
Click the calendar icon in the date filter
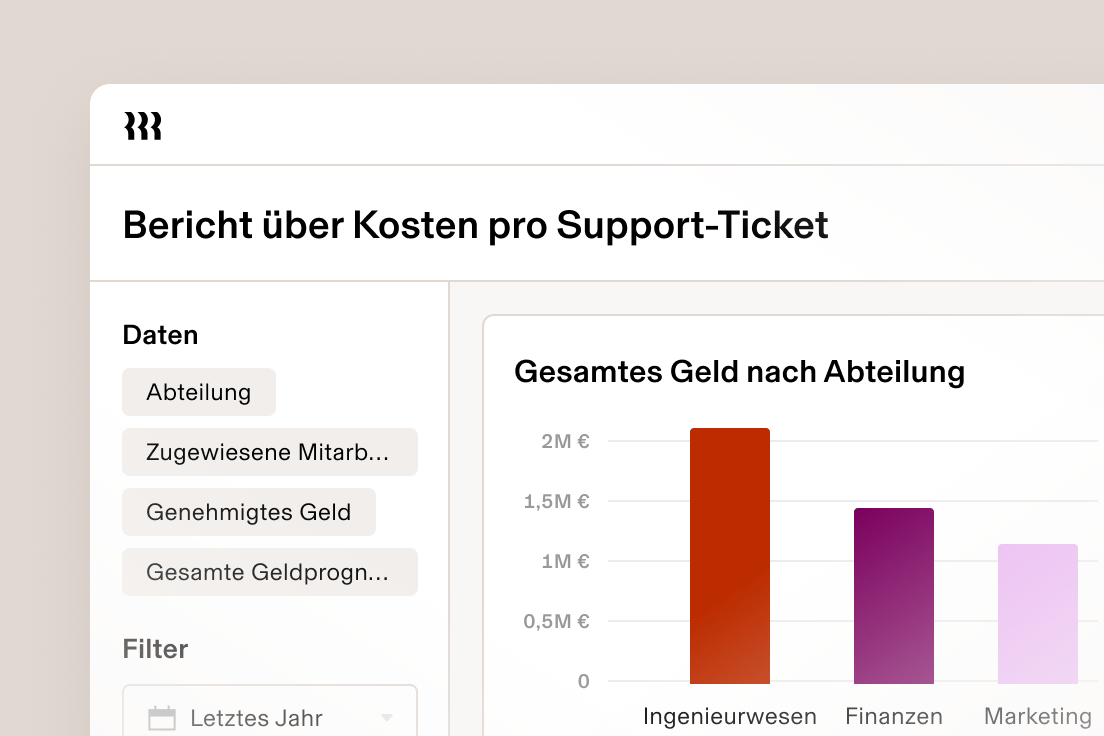(163, 716)
